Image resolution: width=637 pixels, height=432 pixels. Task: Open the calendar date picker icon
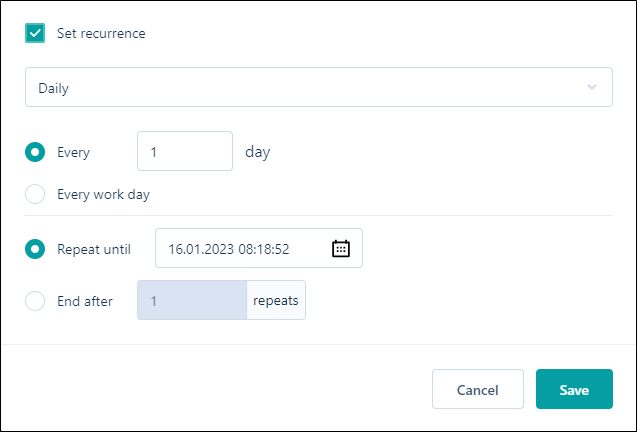pyautogui.click(x=341, y=249)
